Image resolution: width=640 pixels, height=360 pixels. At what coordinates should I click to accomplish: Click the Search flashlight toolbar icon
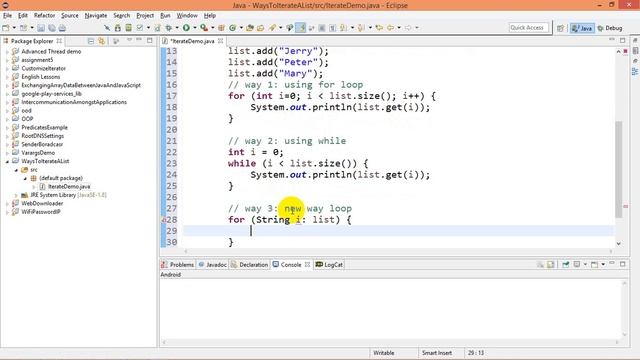[x=272, y=28]
